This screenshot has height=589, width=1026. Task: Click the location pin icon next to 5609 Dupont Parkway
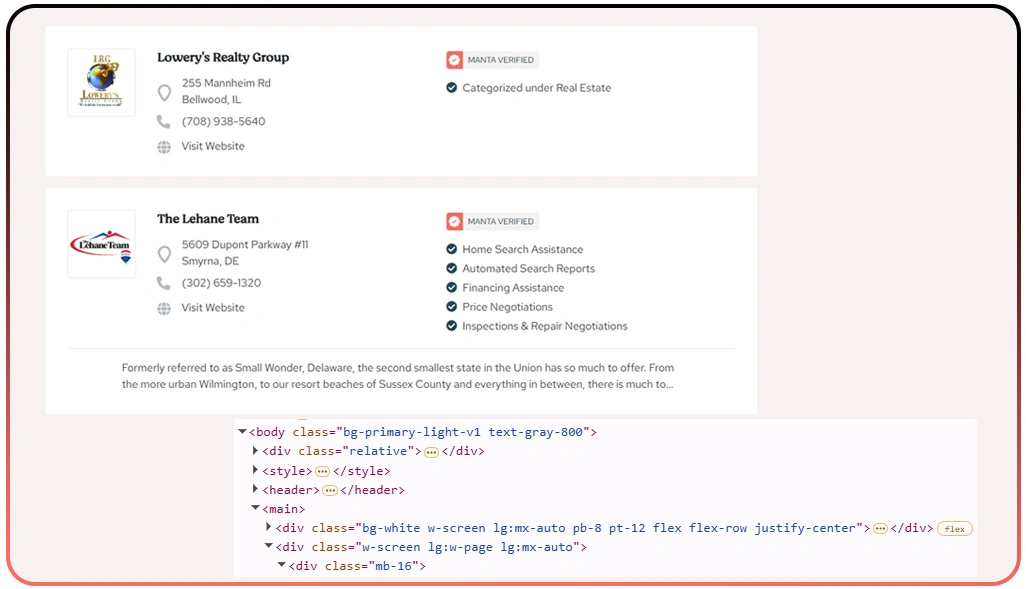tap(164, 254)
